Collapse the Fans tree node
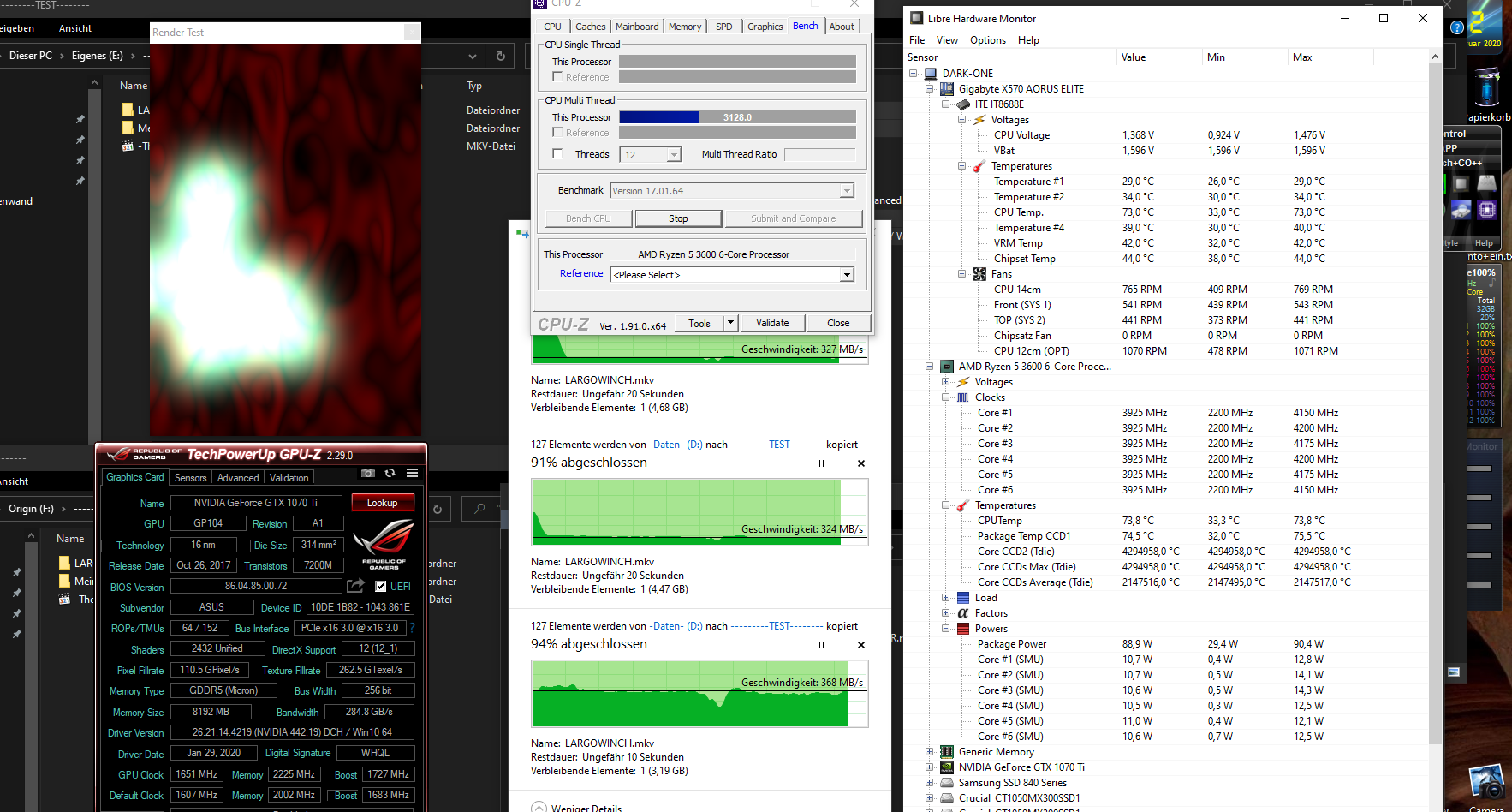The image size is (1512, 812). [x=962, y=274]
